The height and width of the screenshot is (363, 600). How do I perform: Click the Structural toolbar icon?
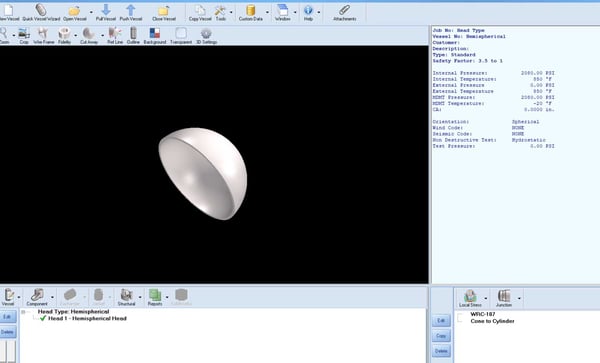(x=126, y=297)
